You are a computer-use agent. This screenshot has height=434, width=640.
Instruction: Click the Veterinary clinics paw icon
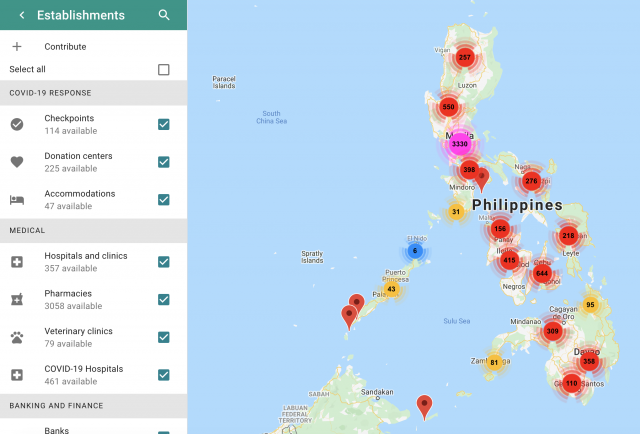(17, 337)
